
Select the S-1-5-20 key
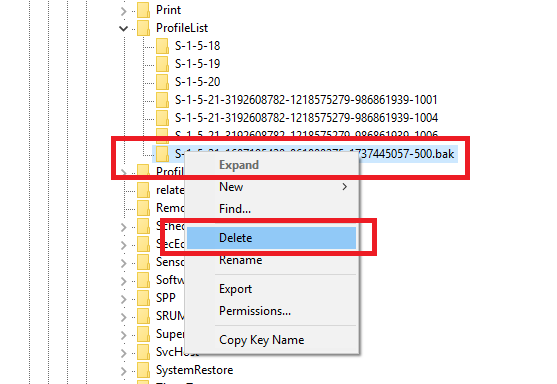pos(198,82)
